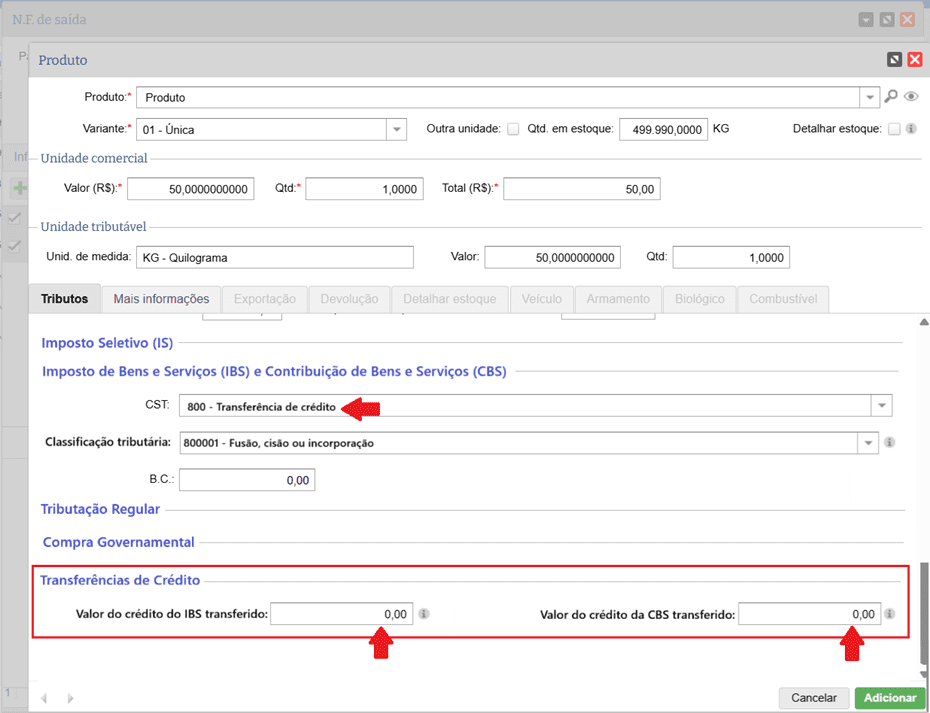Click info icon next to Detalhar estoque

911,129
